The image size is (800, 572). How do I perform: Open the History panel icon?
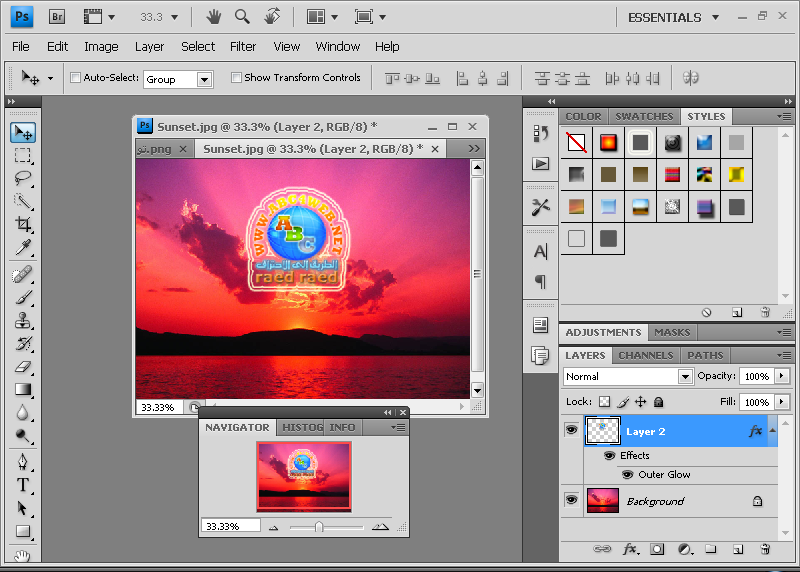coord(540,134)
